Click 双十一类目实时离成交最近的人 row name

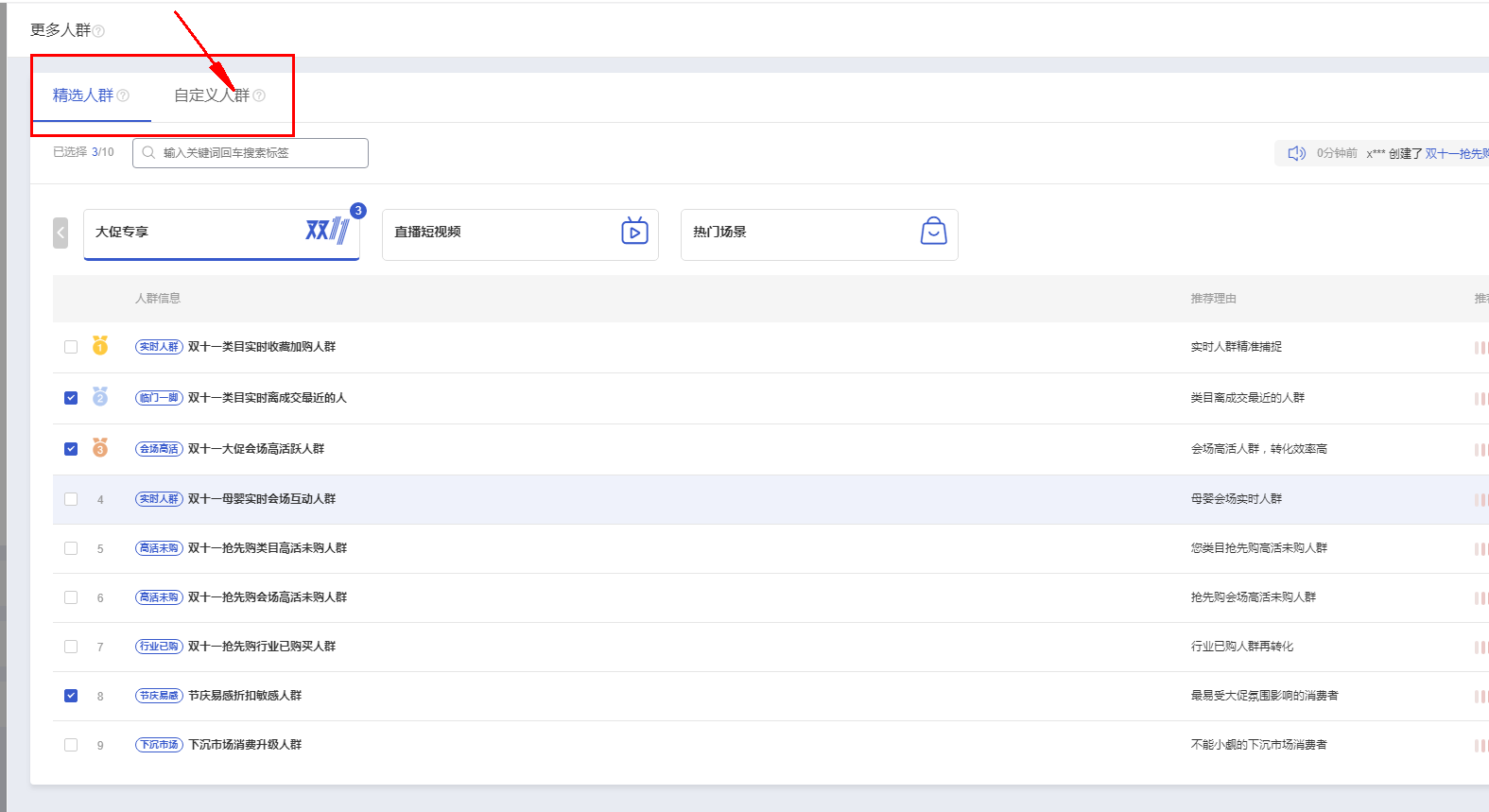click(x=268, y=398)
